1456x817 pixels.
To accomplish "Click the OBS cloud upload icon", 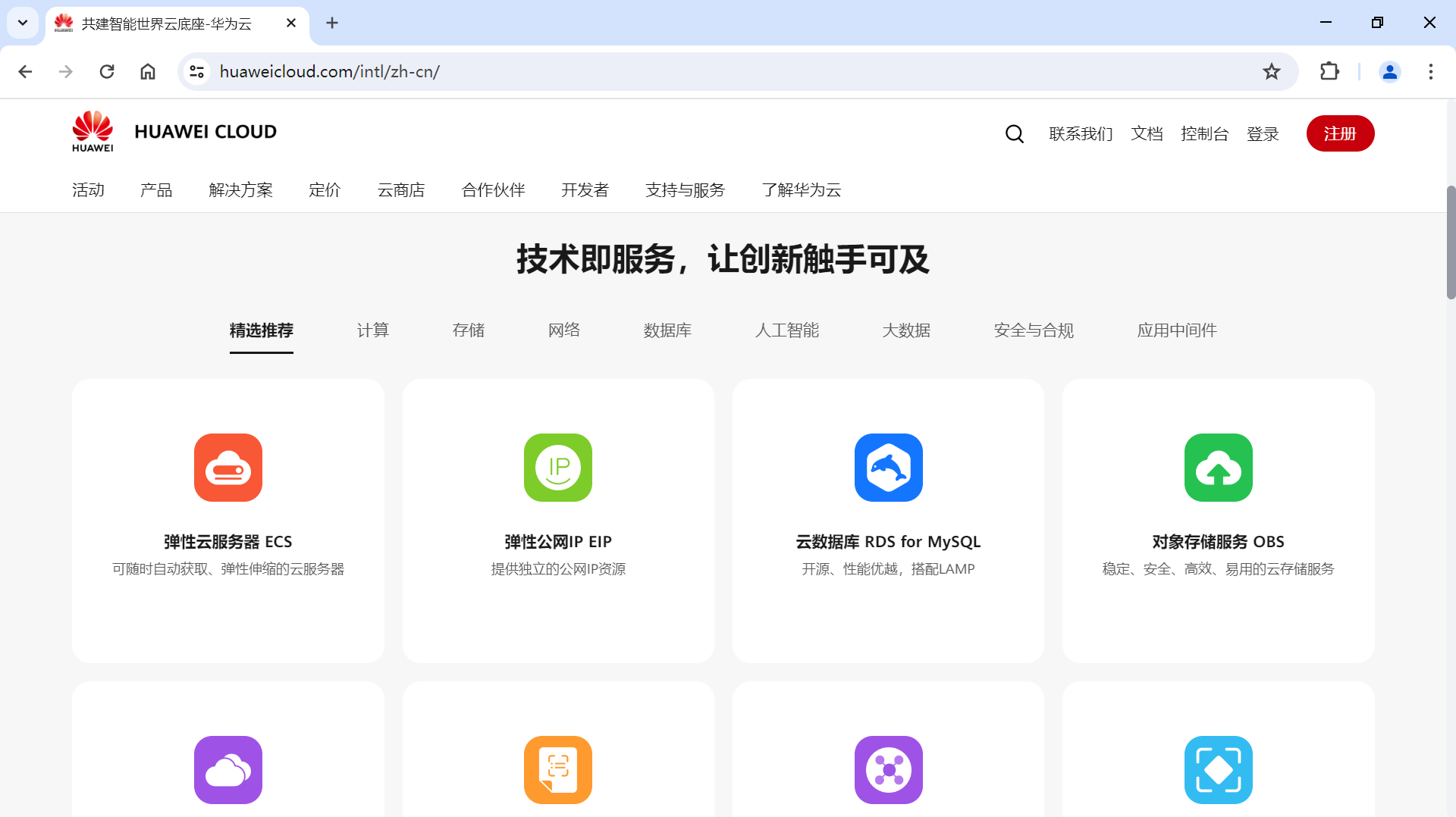I will point(1219,468).
